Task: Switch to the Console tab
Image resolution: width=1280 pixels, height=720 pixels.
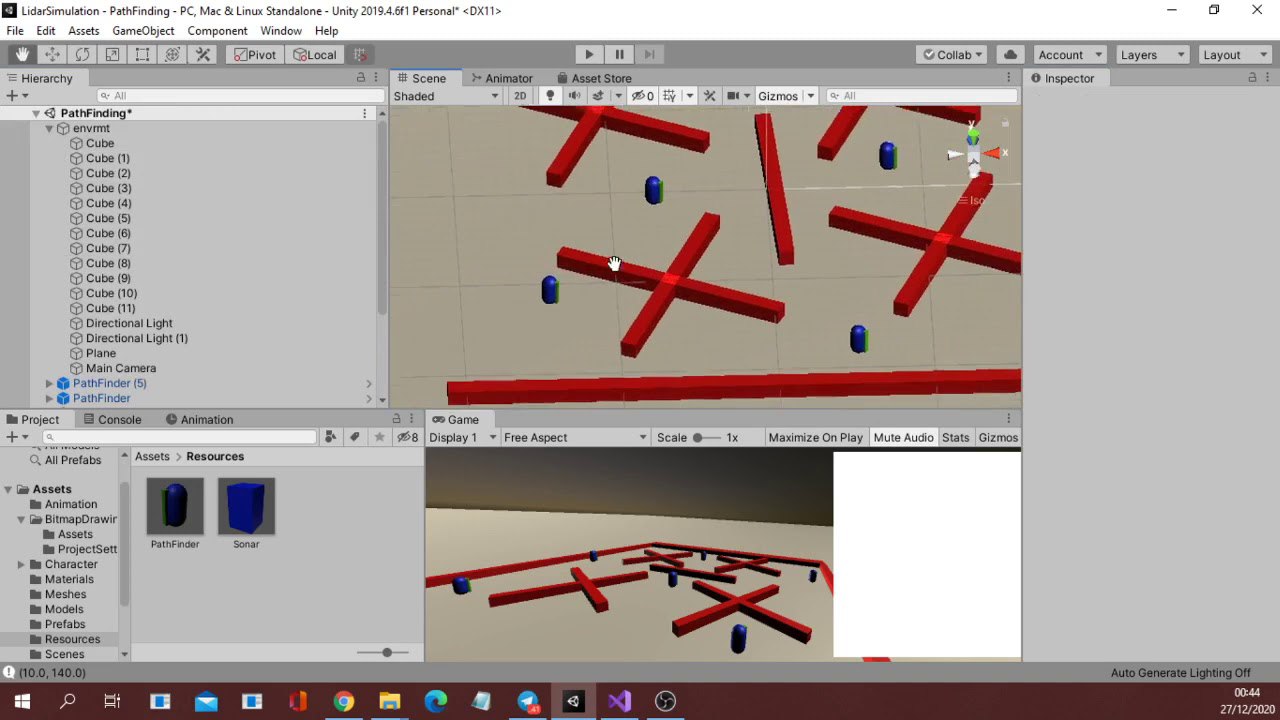Action: [x=112, y=419]
